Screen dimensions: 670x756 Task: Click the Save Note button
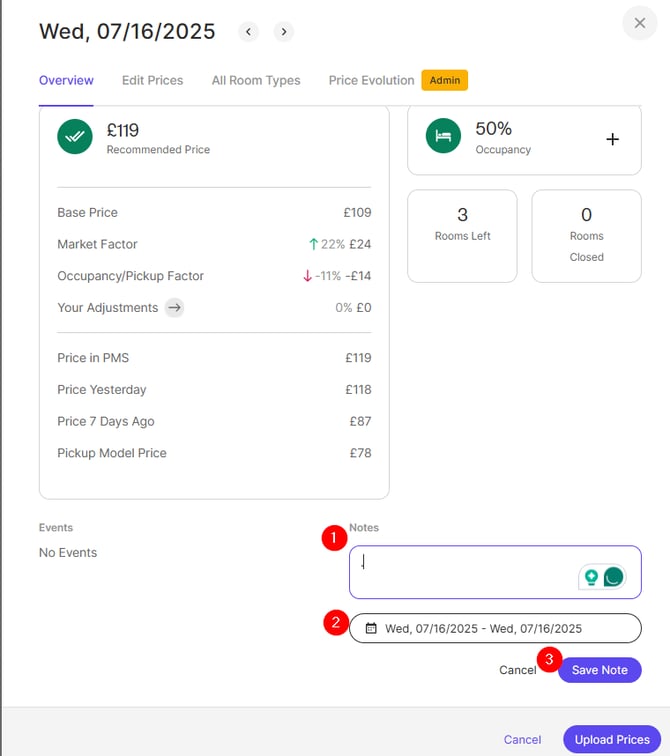coord(599,670)
